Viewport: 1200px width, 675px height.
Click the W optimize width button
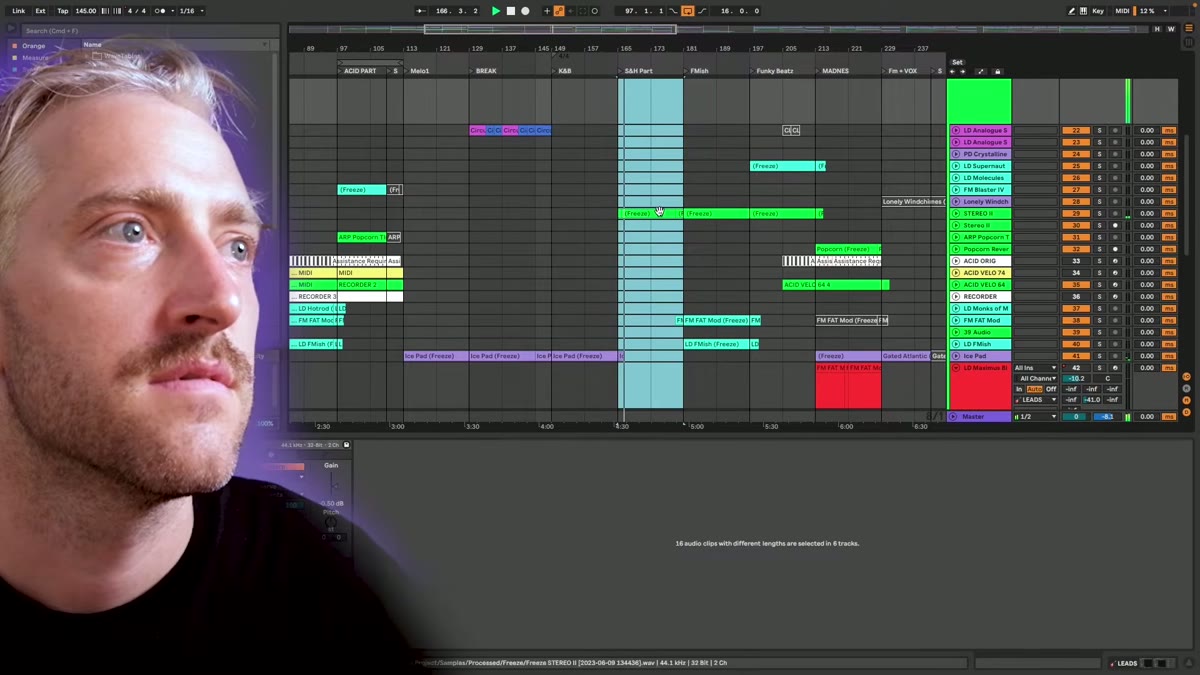tap(1171, 29)
